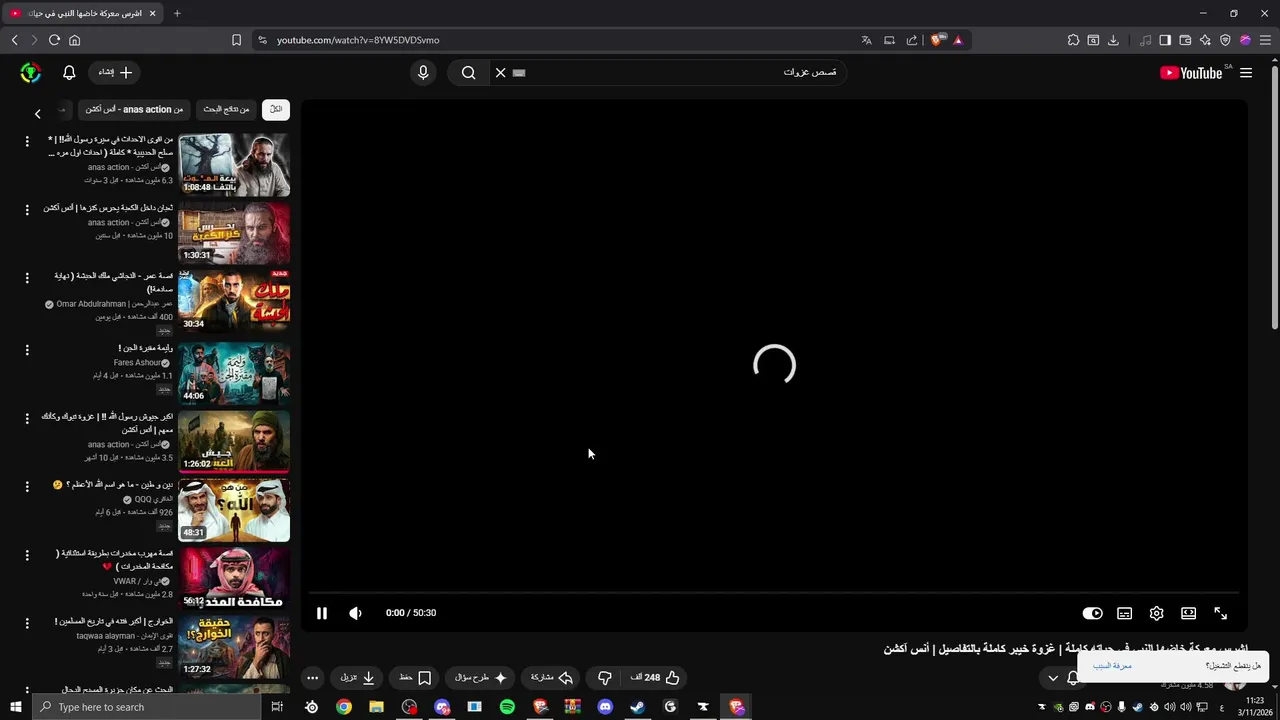1280x720 pixels.
Task: Open the notification bell dropdown next to the channel
Action: (1062, 678)
